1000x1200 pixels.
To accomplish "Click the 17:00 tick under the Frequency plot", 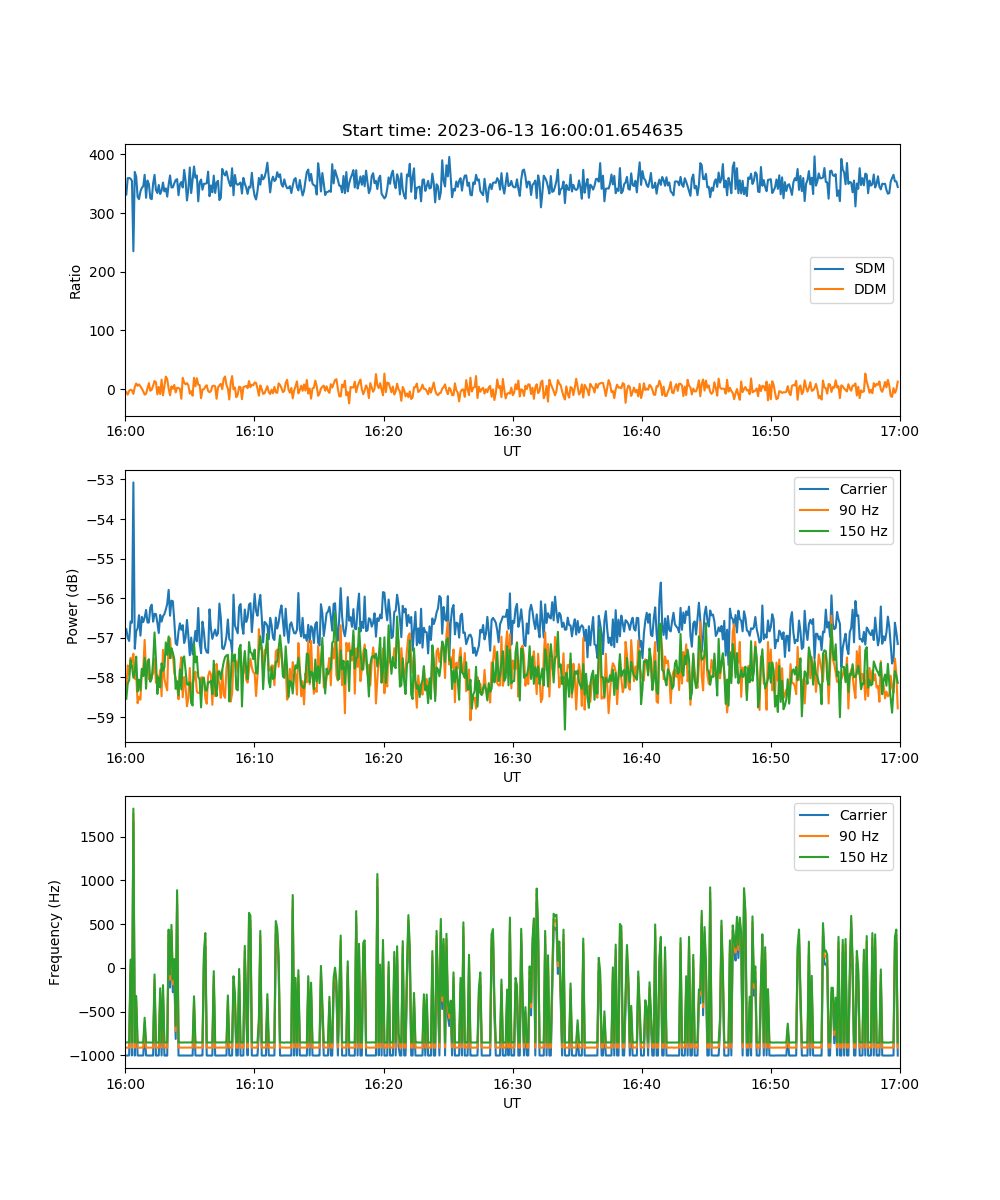I will pyautogui.click(x=900, y=1083).
